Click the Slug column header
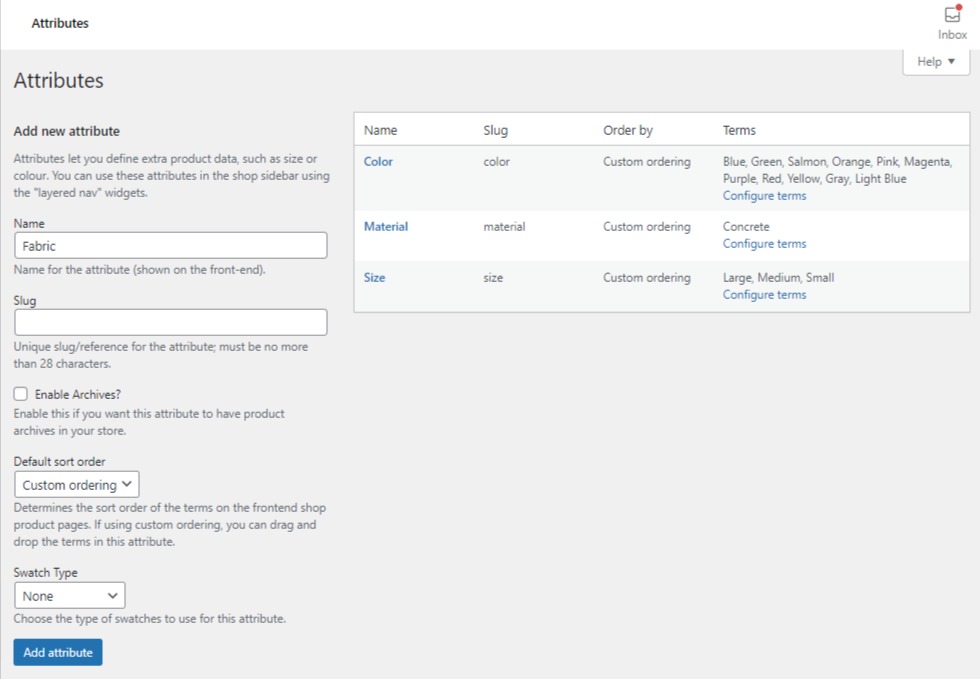 pos(495,130)
